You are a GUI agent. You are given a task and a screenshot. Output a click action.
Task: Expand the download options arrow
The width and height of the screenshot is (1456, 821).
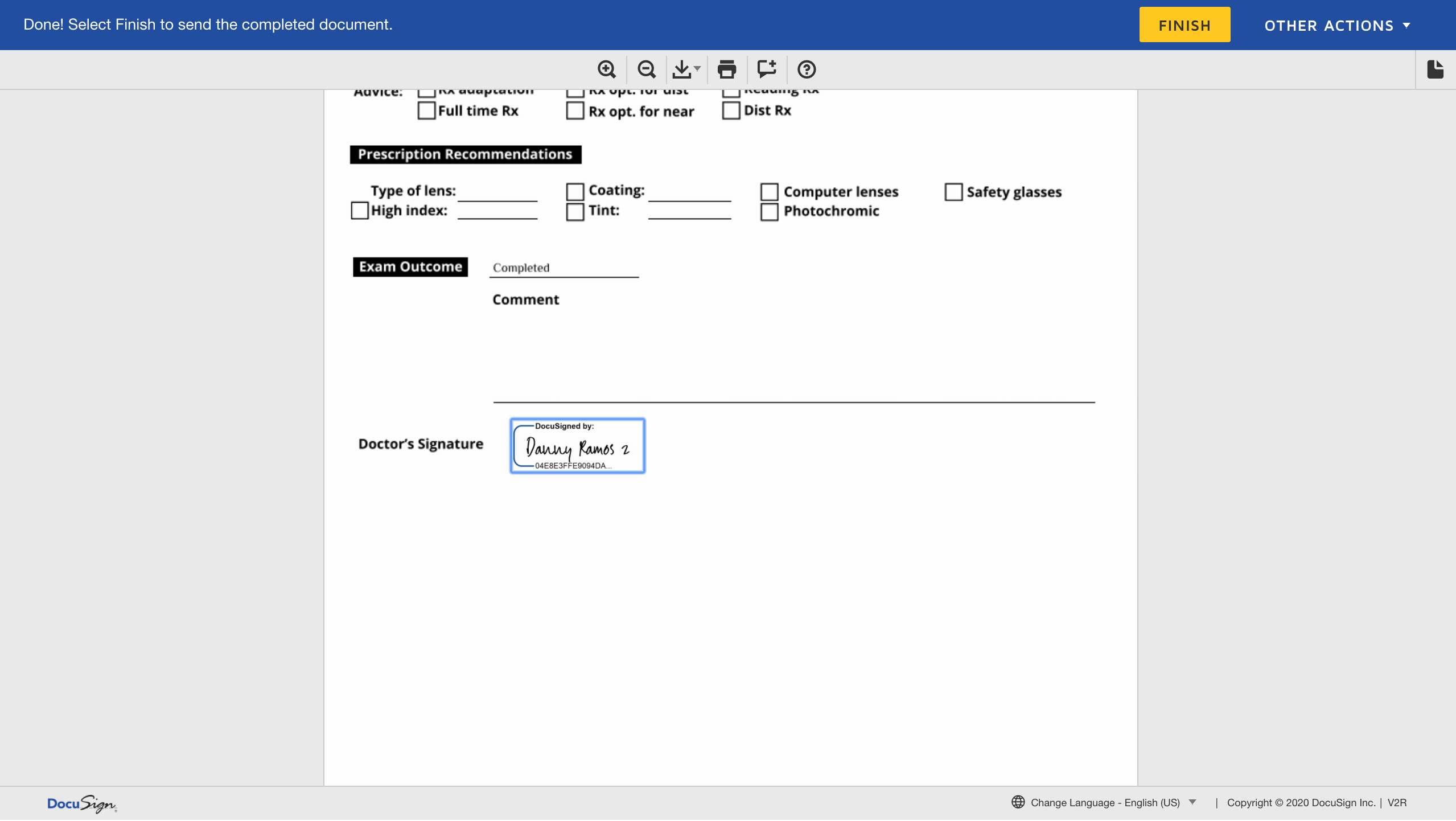pos(697,69)
